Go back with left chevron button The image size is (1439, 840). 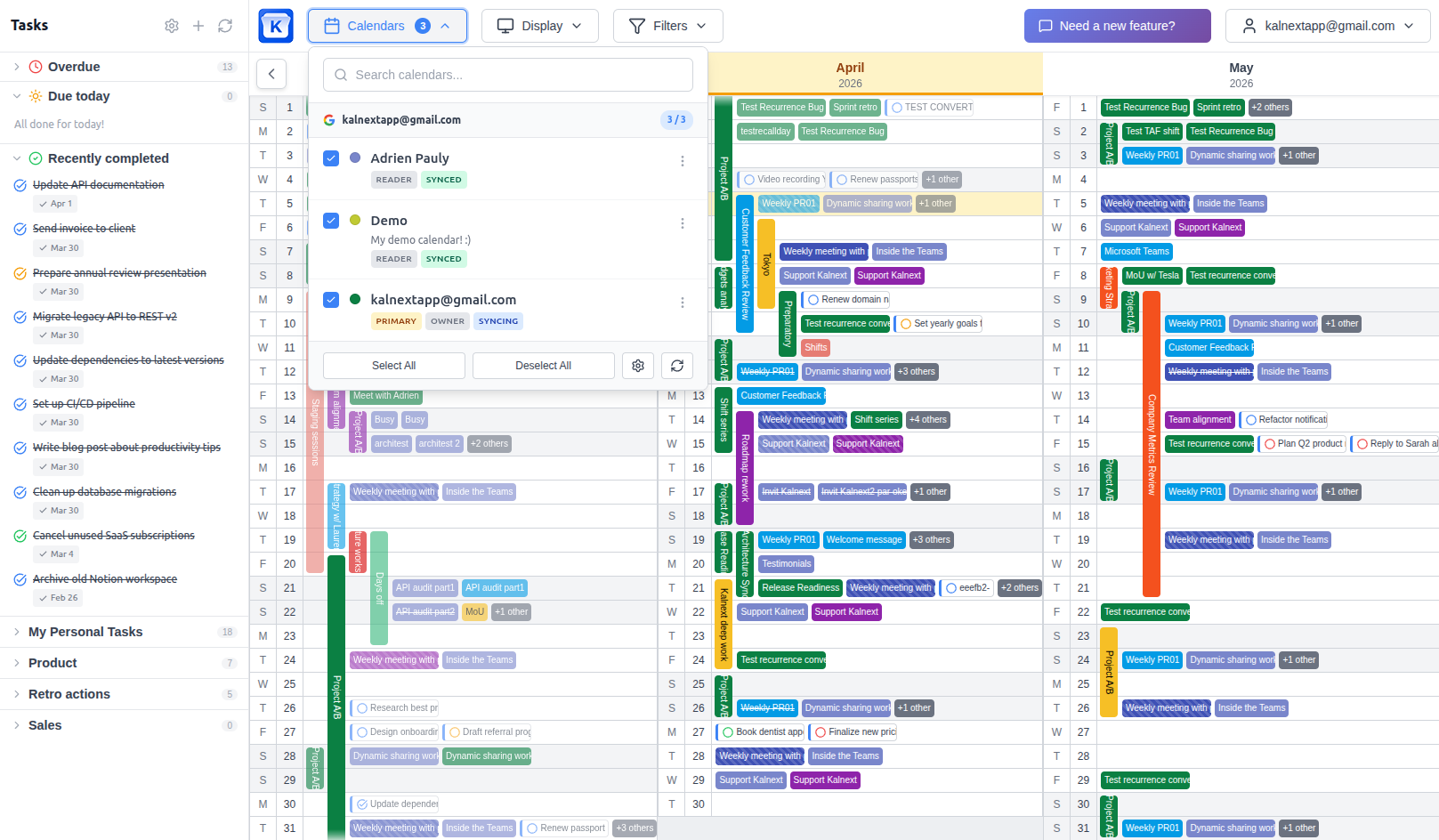[271, 74]
